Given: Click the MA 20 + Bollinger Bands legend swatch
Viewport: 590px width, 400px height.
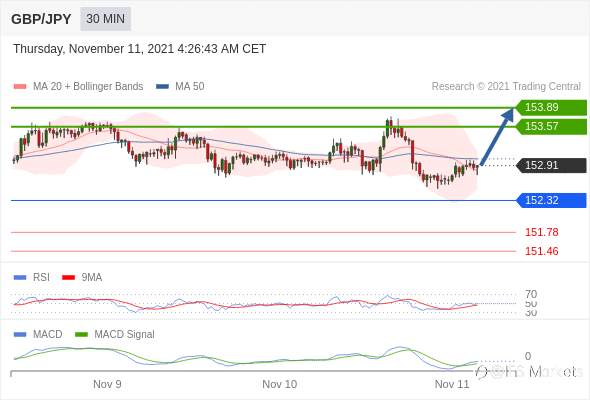Looking at the screenshot, I should click(20, 87).
